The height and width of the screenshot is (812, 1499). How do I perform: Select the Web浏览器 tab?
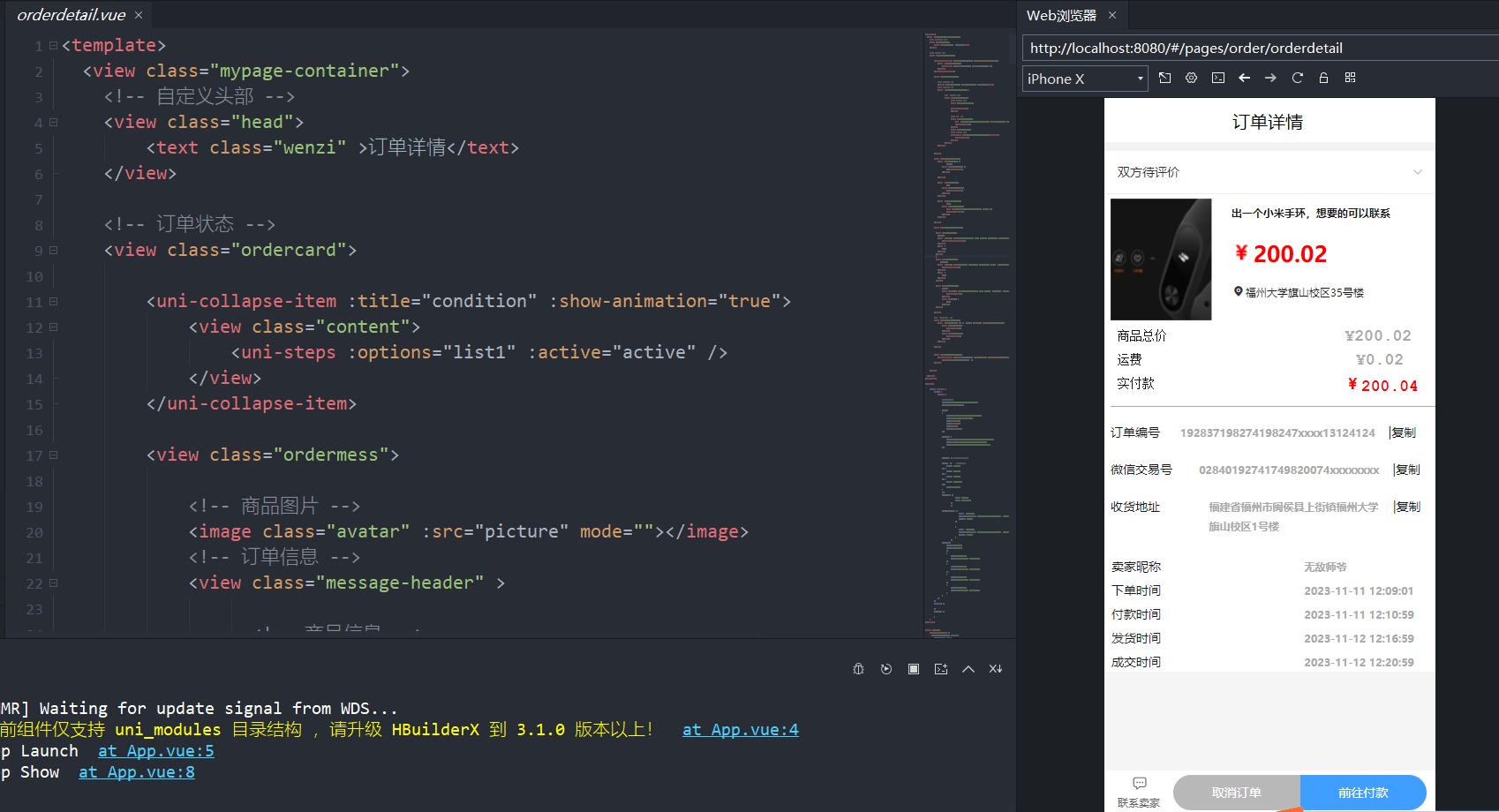(x=1061, y=15)
